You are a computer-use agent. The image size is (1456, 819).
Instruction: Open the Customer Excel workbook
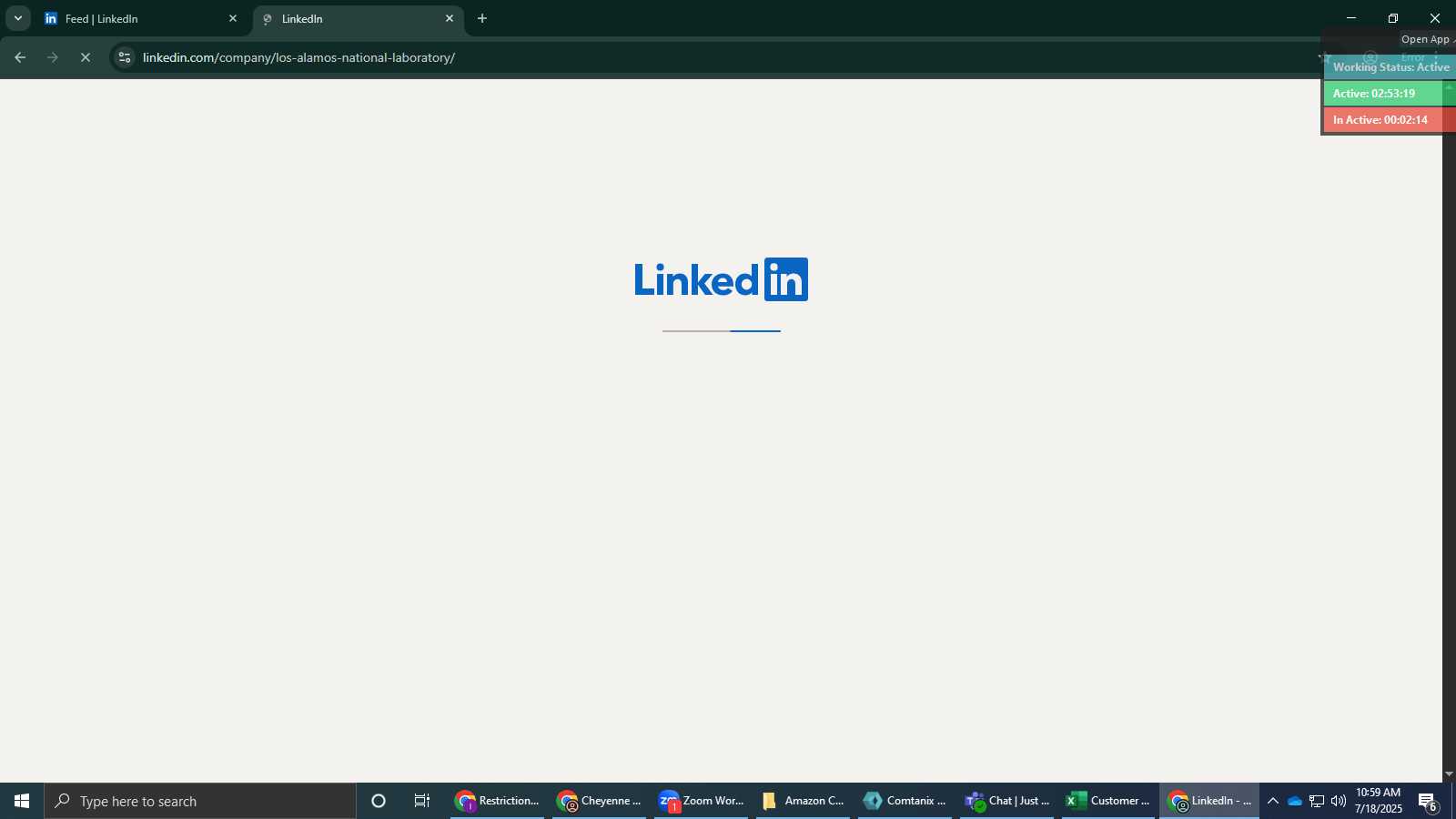coord(1109,801)
